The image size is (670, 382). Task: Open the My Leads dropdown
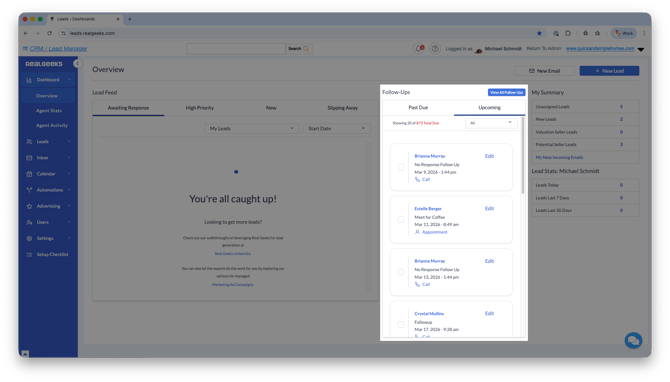251,128
